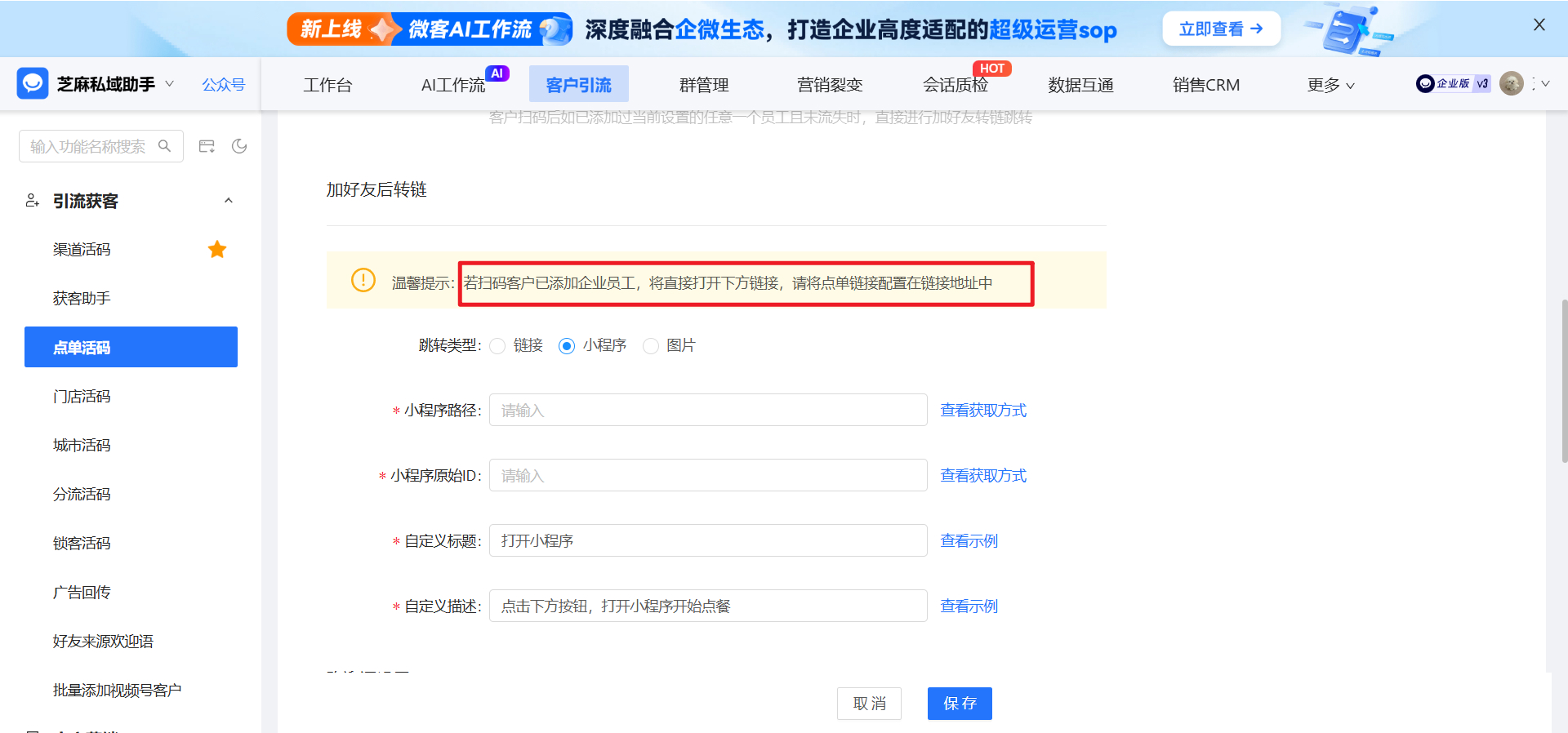Open the 销售CRM menu

click(x=1206, y=85)
